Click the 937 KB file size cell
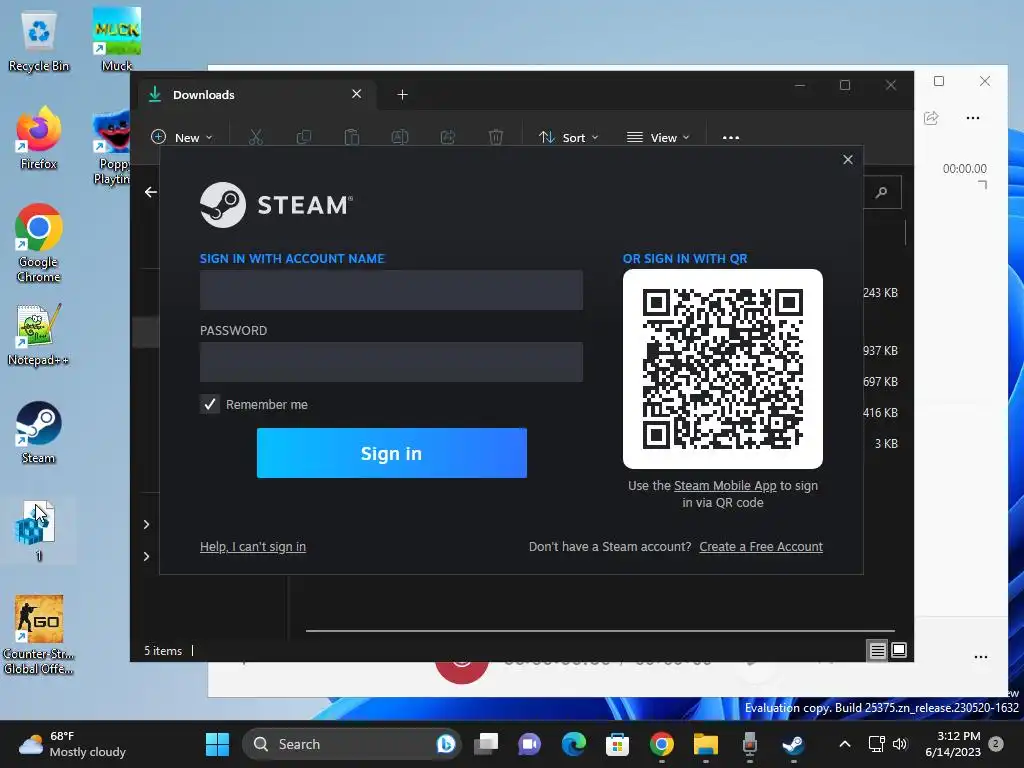Screen dimensions: 1024x768 pyautogui.click(x=880, y=351)
